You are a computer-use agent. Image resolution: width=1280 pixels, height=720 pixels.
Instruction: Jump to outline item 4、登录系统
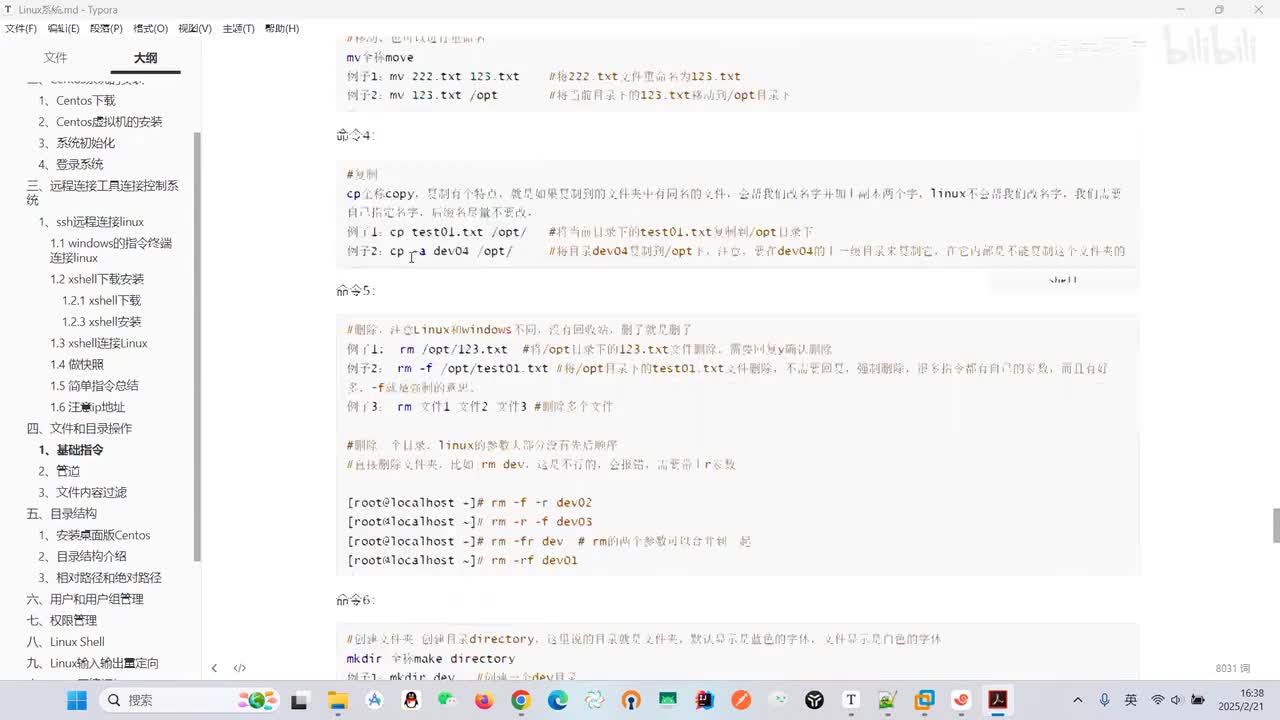coord(71,164)
